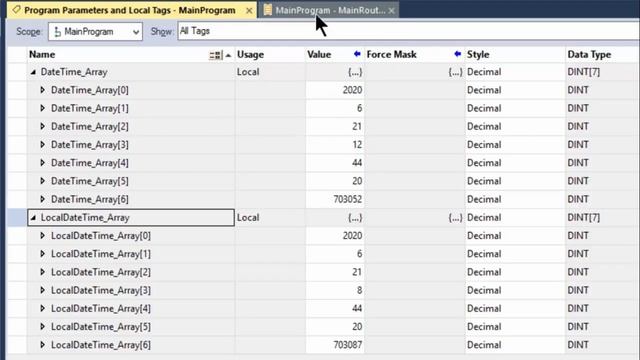Screen dimensions: 640x360
Task: Collapse the DateTime_Array tag
Action: point(33,72)
